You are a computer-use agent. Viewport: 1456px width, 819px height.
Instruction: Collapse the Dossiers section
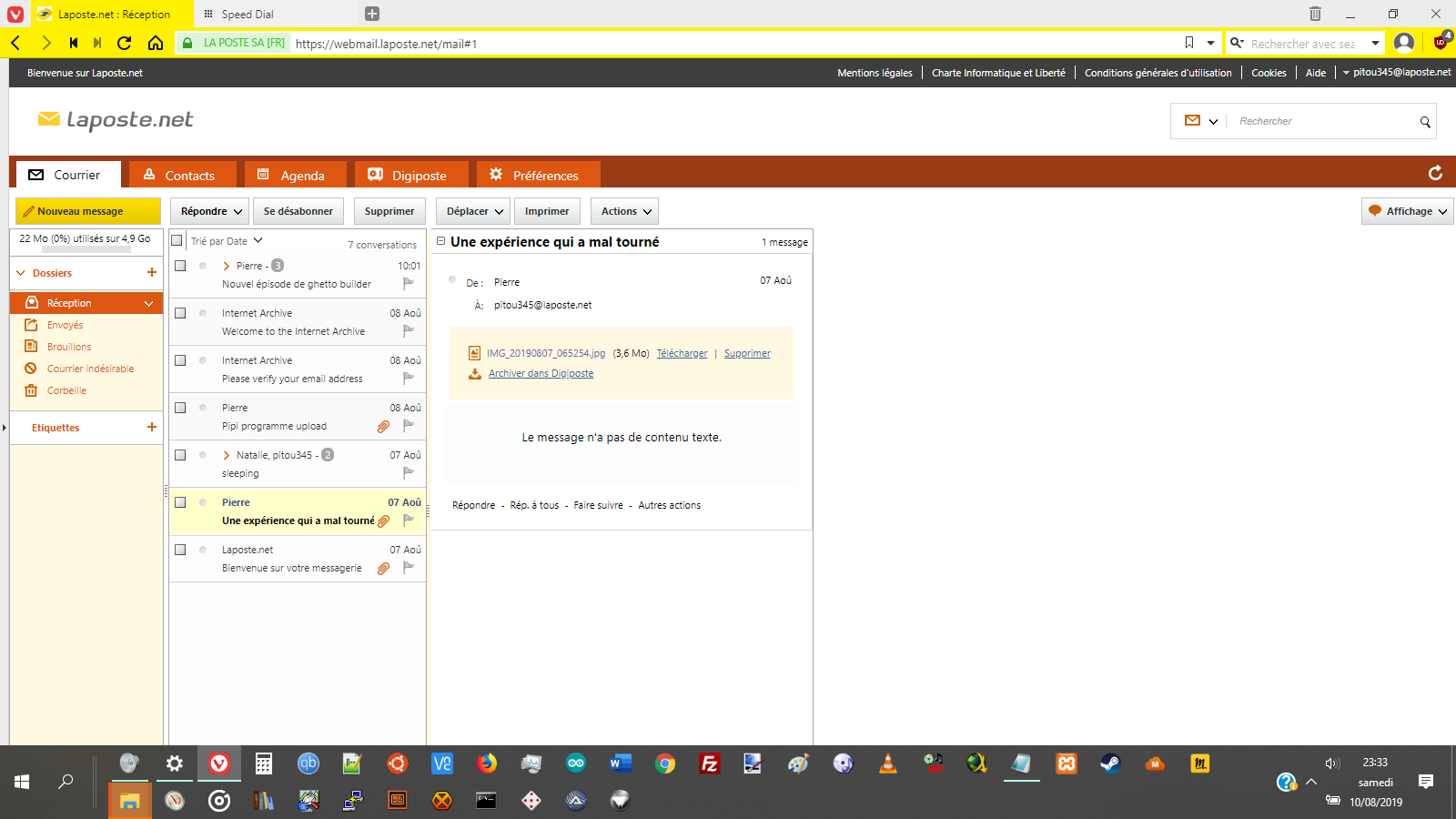click(x=21, y=273)
